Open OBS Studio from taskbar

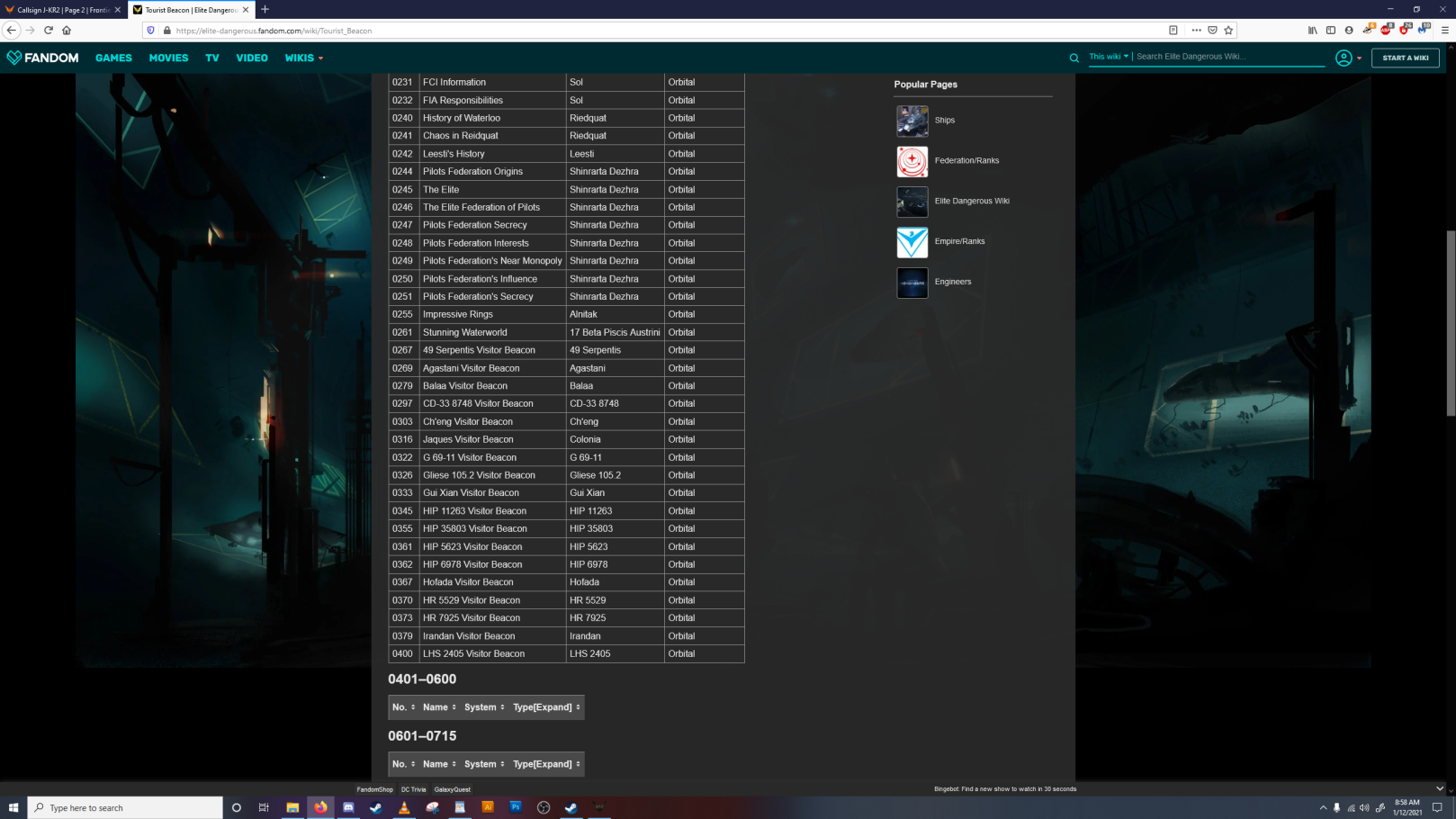pos(544,807)
